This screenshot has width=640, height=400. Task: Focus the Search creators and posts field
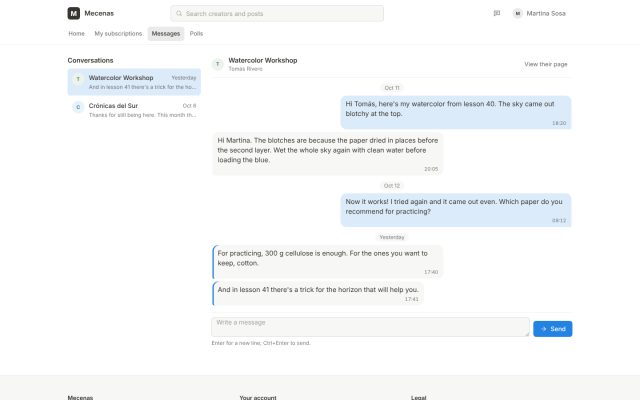coord(277,13)
